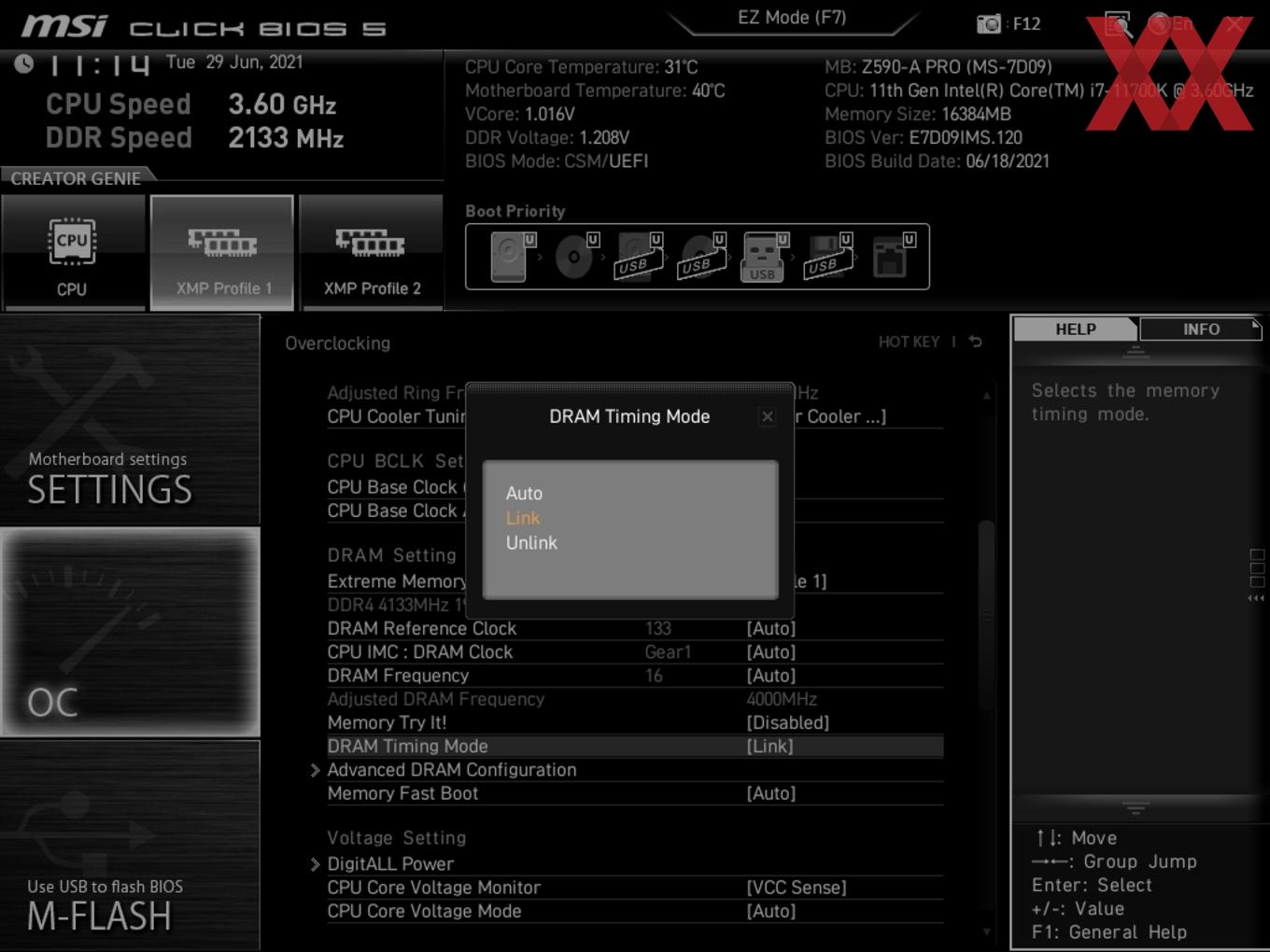
Task: Open the search magnifier icon in top bar
Action: [x=1118, y=23]
